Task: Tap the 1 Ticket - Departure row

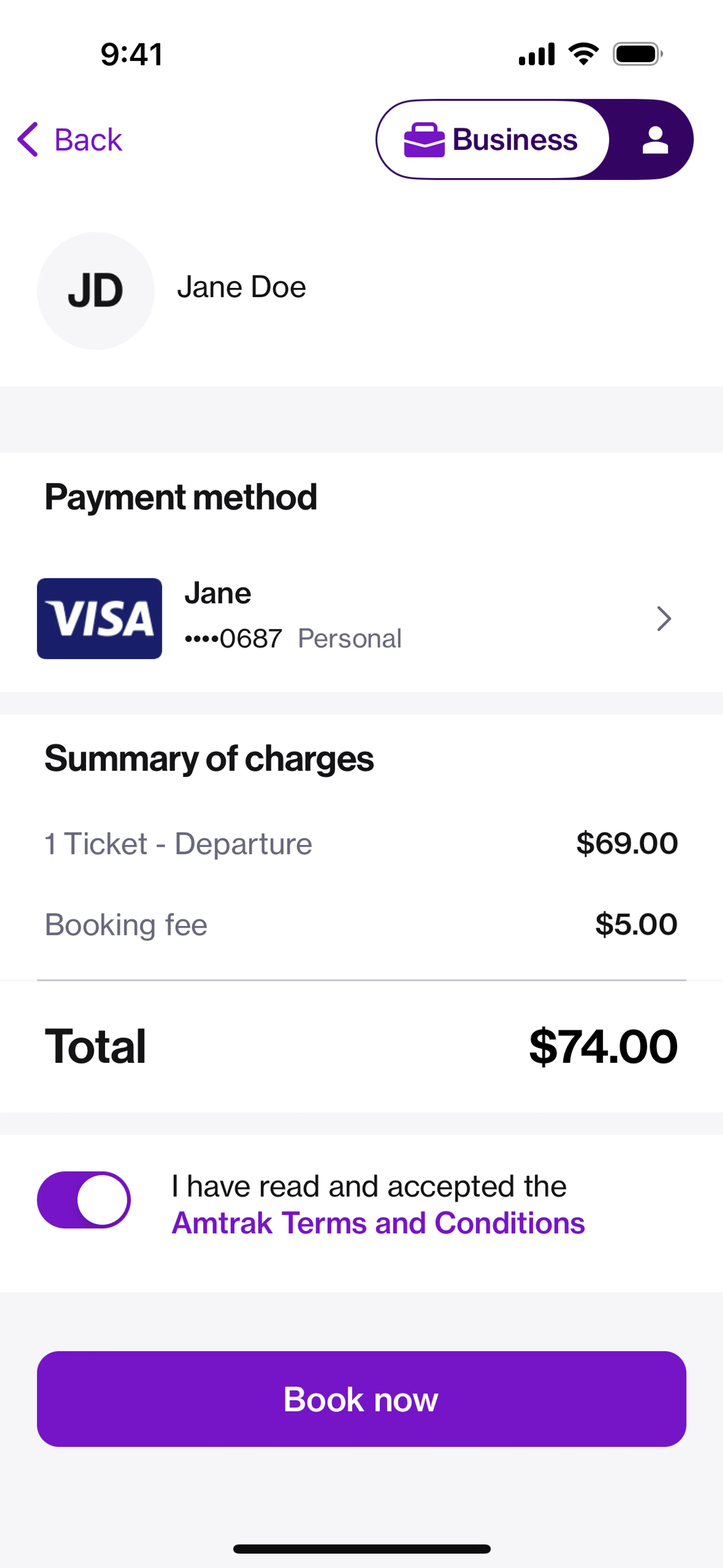Action: point(178,844)
